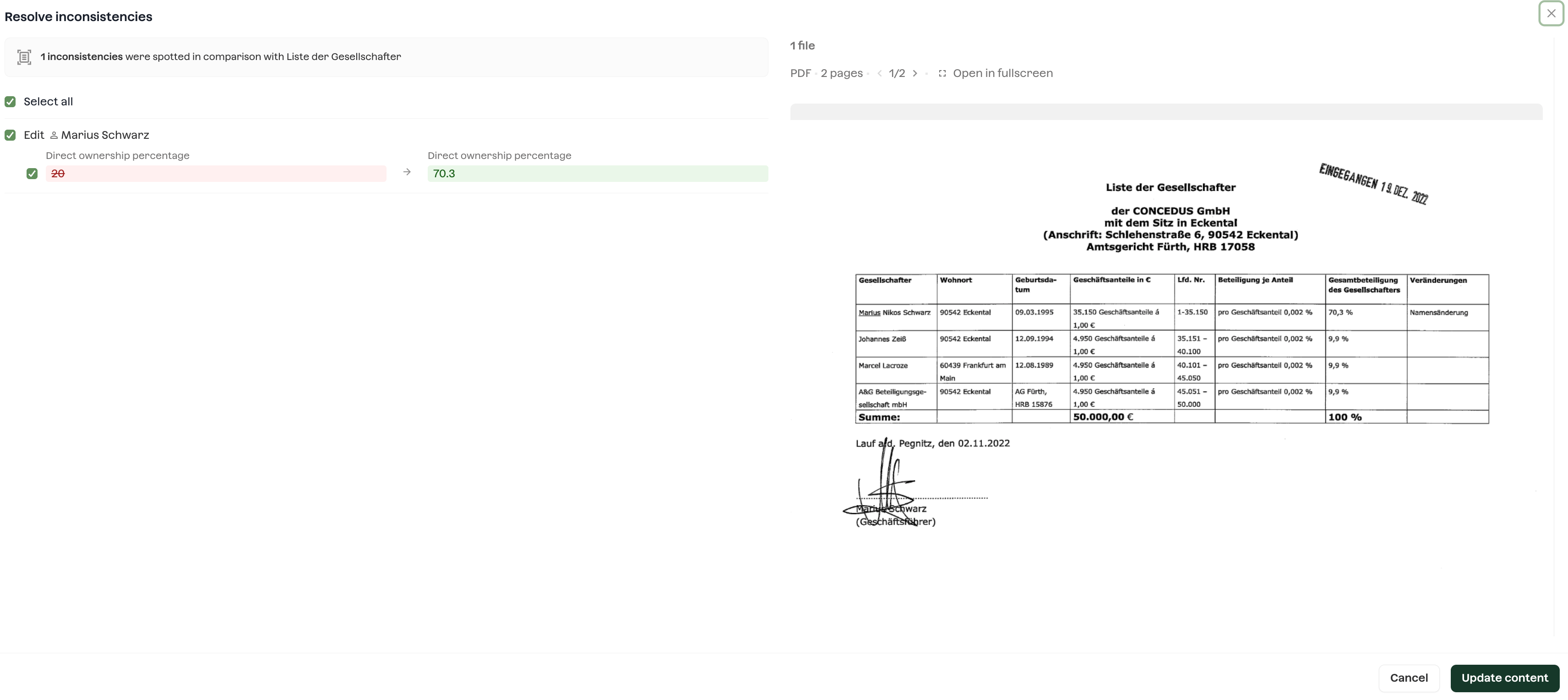Uncheck the Edit Marius Schwarz checkbox
Image resolution: width=1568 pixels, height=700 pixels.
point(11,135)
